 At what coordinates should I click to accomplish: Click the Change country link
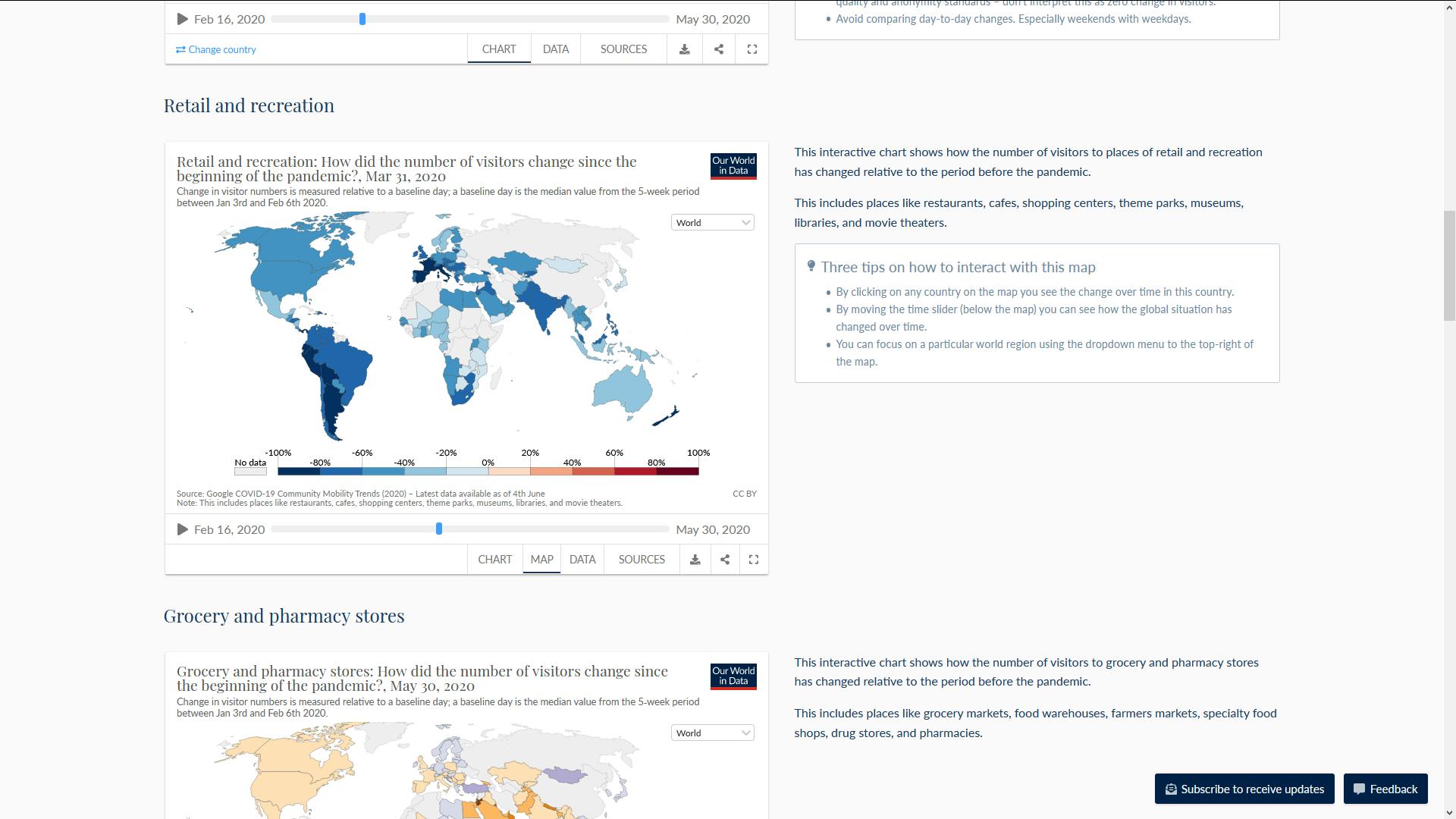pos(216,49)
